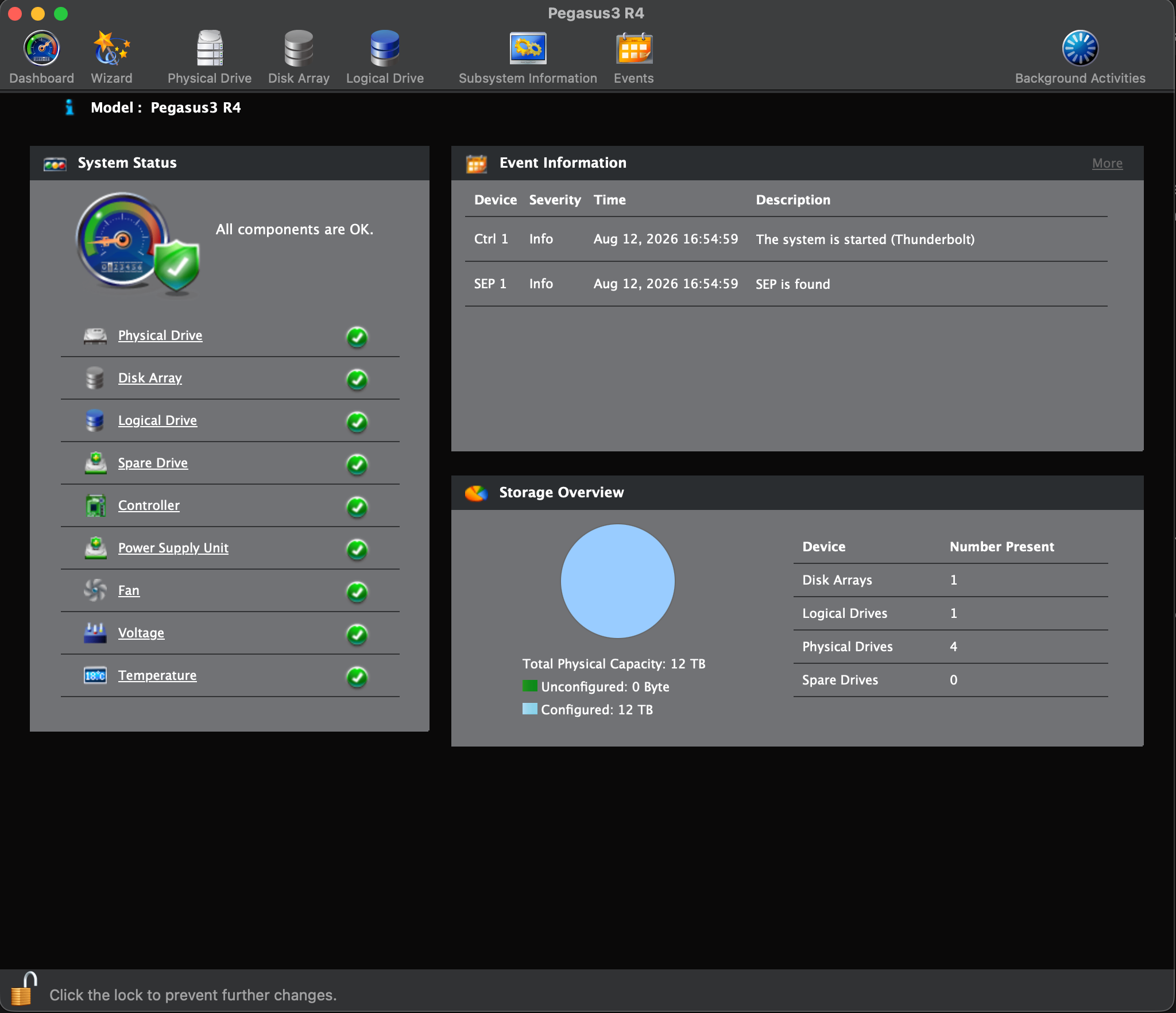The image size is (1176, 1013).
Task: Click the System Status panel header icon
Action: (x=55, y=164)
